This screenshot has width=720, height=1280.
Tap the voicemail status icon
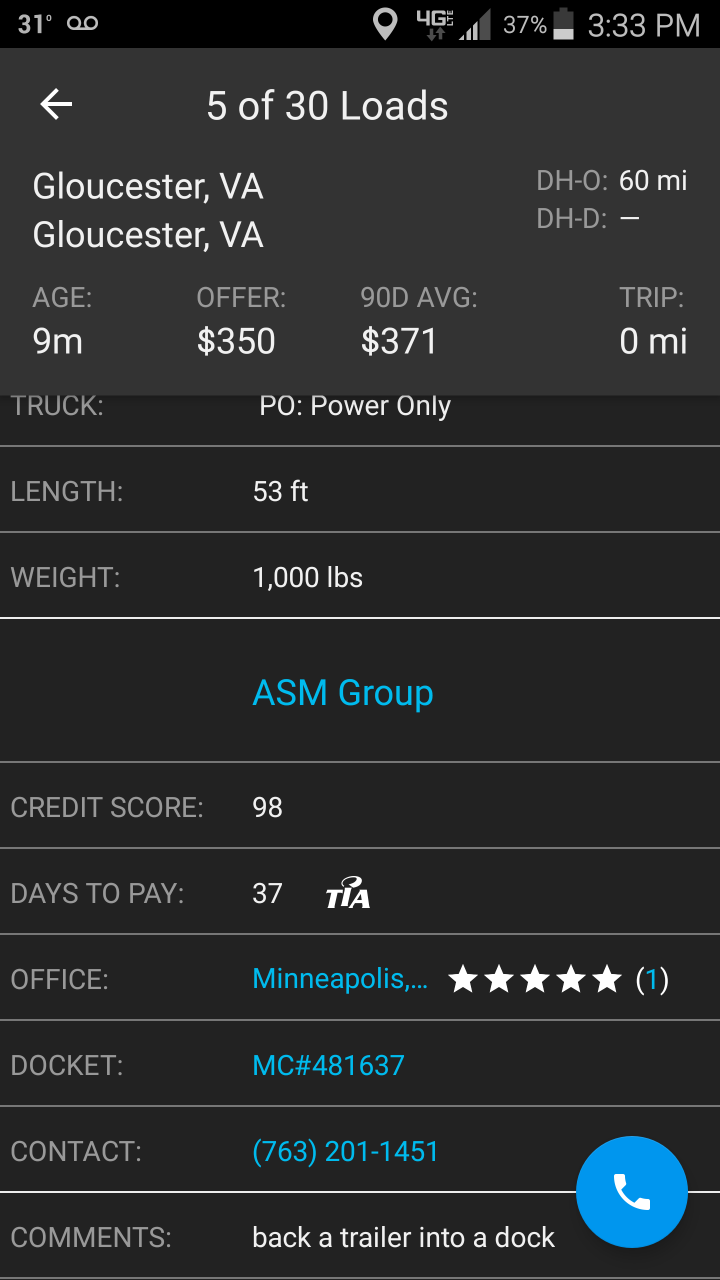click(x=83, y=24)
